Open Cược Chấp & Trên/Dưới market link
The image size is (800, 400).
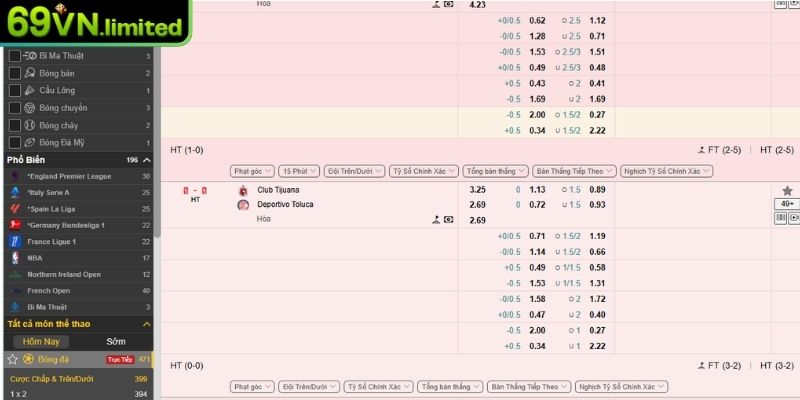[50, 380]
